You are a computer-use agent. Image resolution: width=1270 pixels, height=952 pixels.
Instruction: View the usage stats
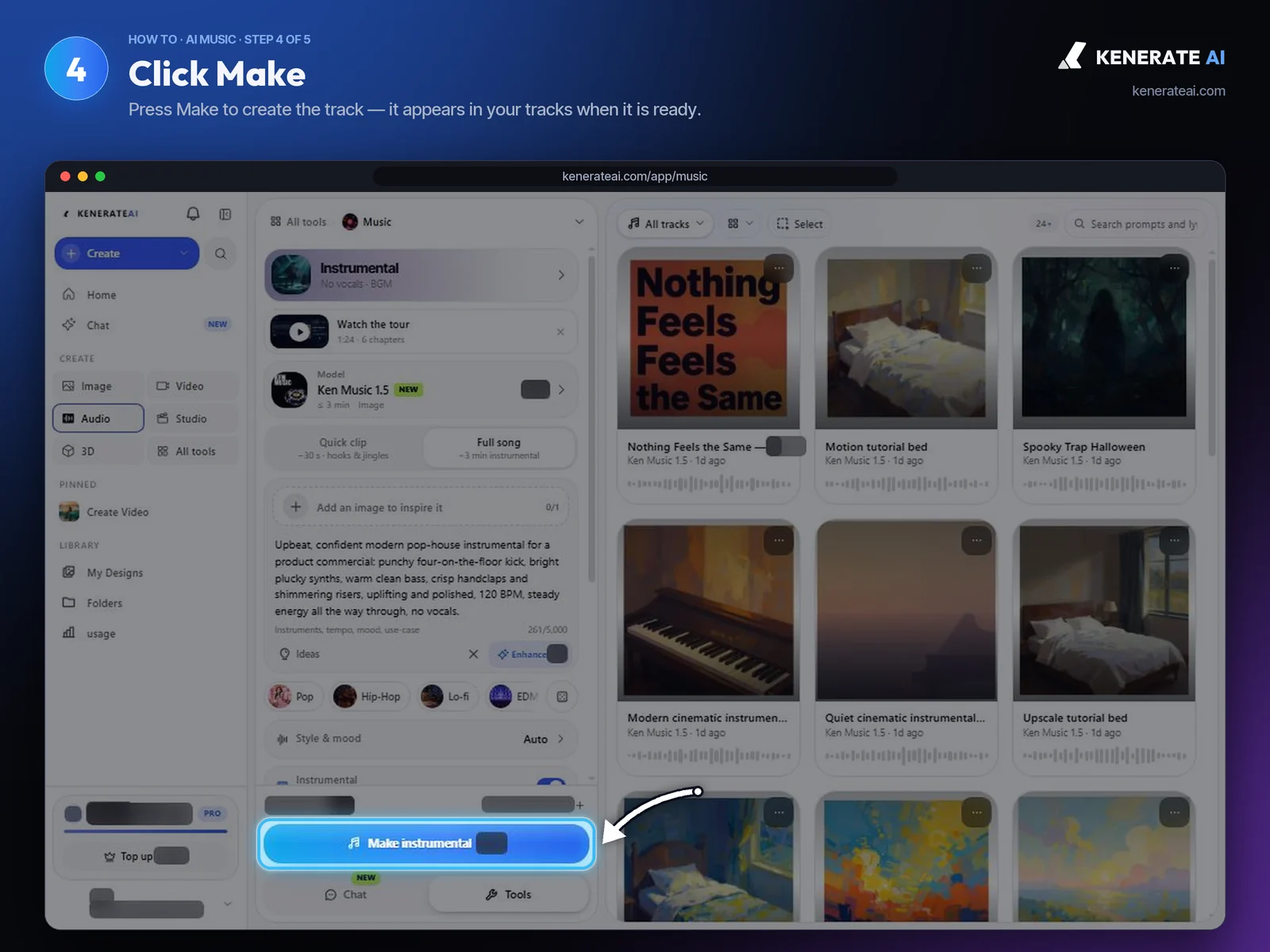tap(100, 633)
